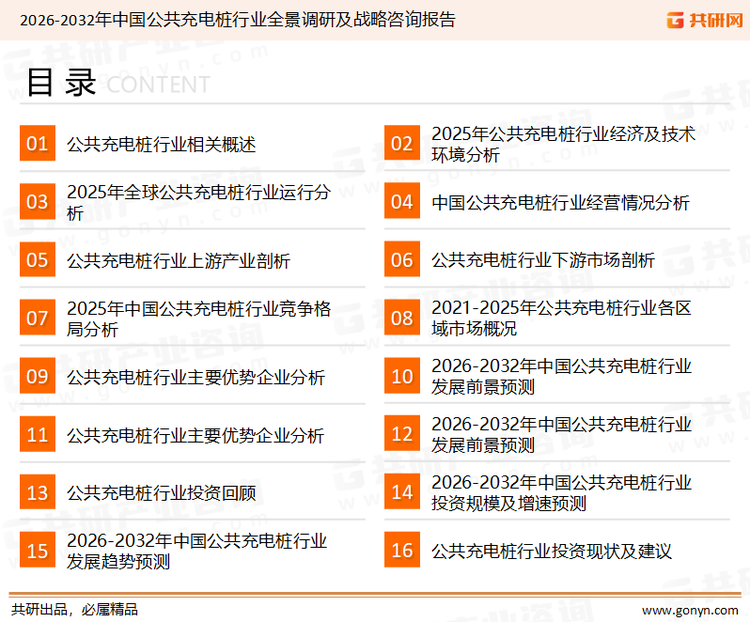Click the orange 02 number box

pos(402,143)
